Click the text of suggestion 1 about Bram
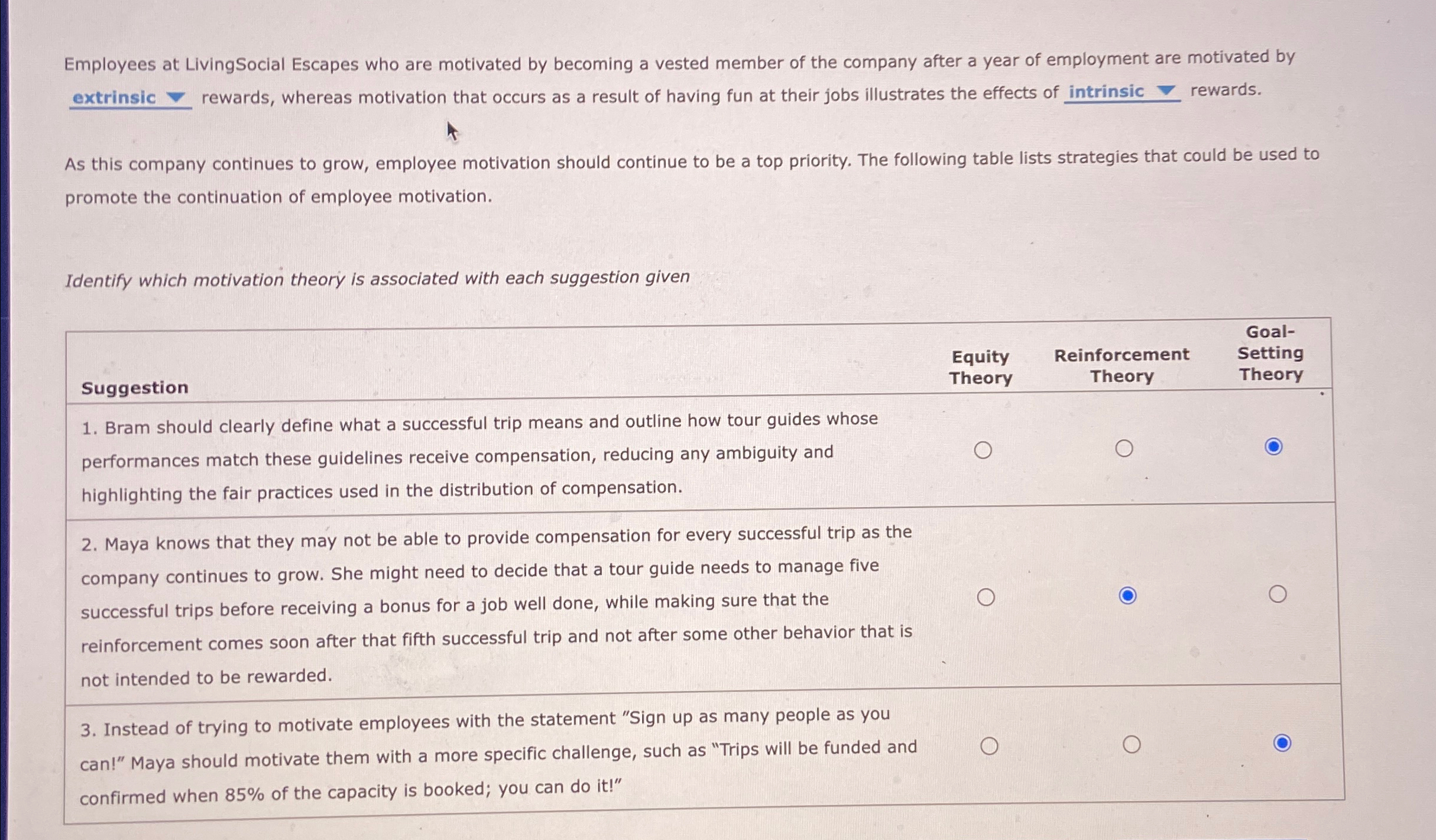Viewport: 1436px width, 840px height. [479, 456]
